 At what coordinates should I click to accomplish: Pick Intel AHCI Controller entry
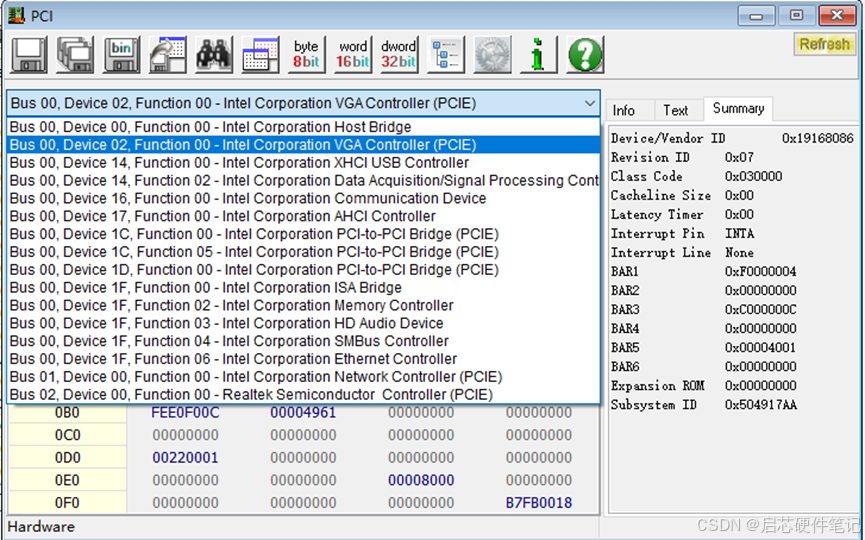coord(303,216)
